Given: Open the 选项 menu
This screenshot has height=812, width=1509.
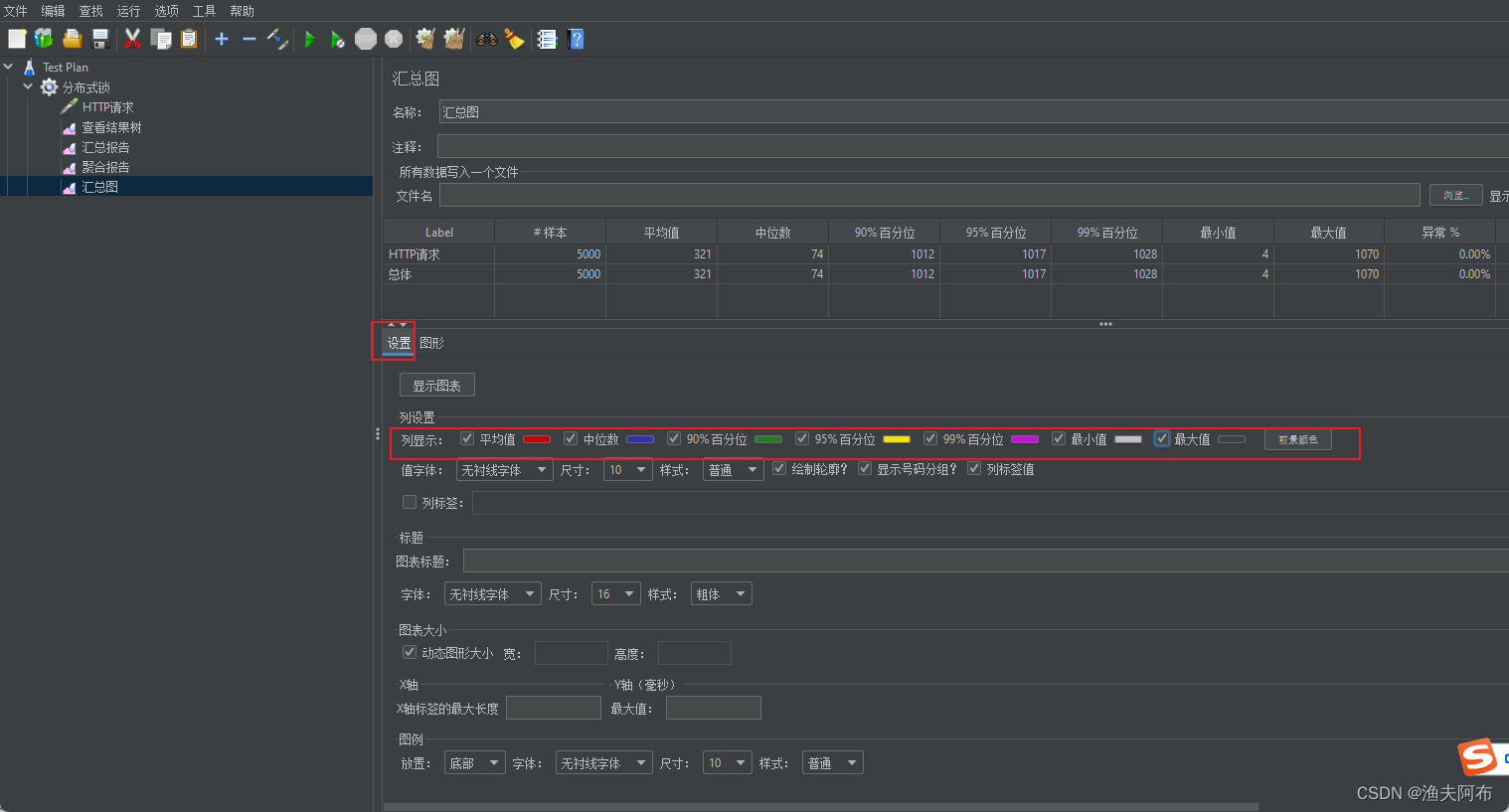Looking at the screenshot, I should 167,11.
